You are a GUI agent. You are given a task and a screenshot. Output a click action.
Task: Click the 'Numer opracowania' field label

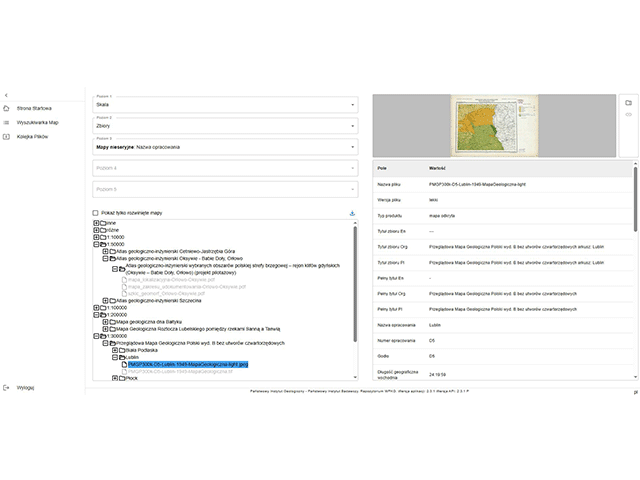[x=396, y=341]
